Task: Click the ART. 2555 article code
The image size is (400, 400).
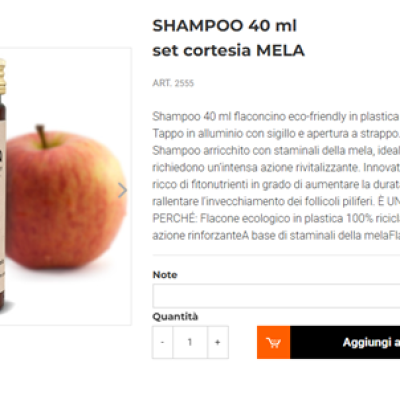Action: coord(173,83)
